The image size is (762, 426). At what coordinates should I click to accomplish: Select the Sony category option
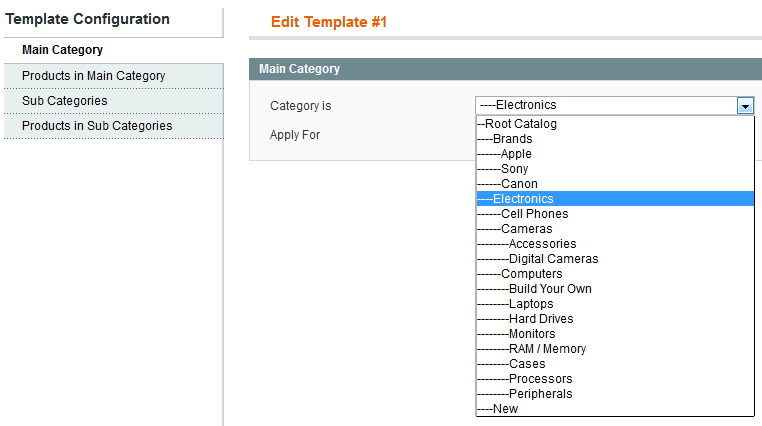[x=615, y=169]
